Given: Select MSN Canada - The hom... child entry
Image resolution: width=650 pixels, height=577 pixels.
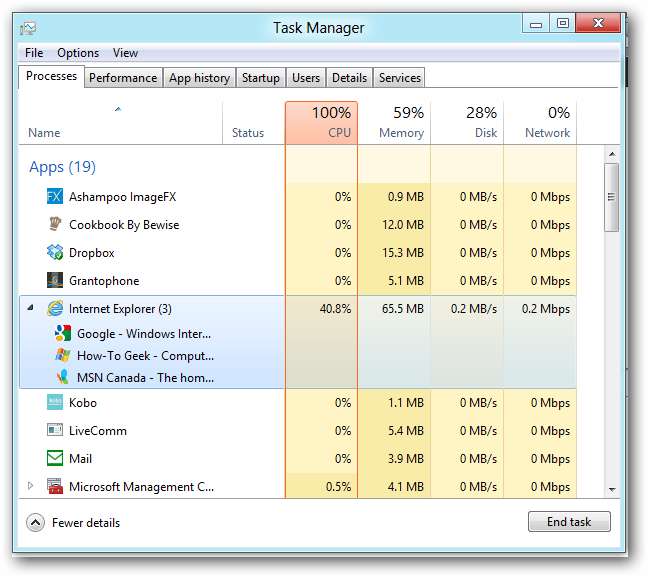Looking at the screenshot, I should (146, 378).
